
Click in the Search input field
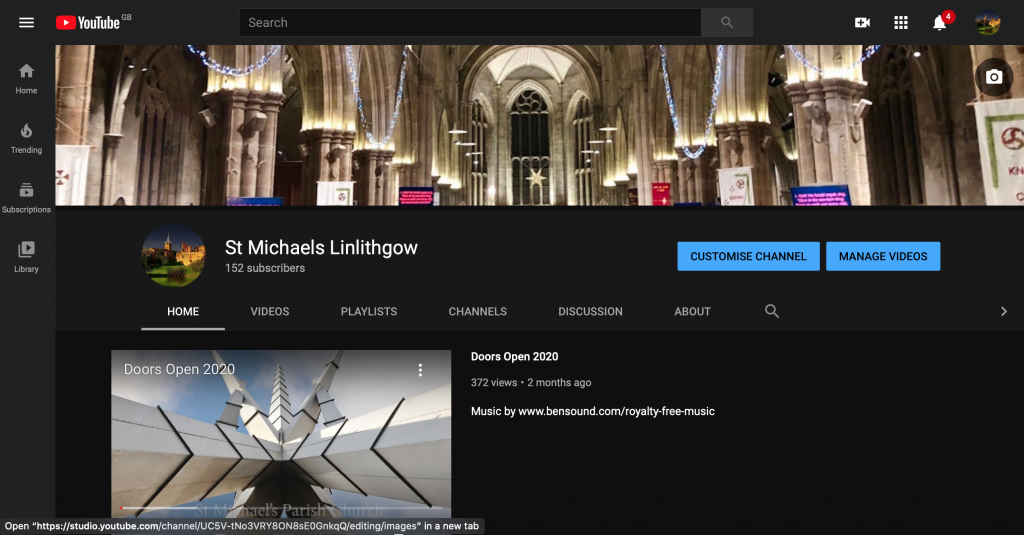pyautogui.click(x=470, y=22)
